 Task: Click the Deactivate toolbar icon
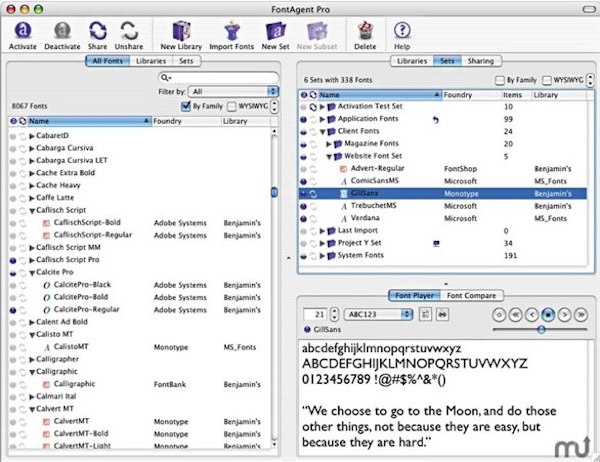point(62,32)
